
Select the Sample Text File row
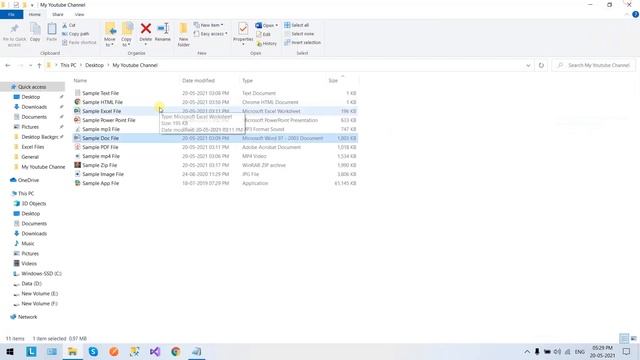click(215, 93)
